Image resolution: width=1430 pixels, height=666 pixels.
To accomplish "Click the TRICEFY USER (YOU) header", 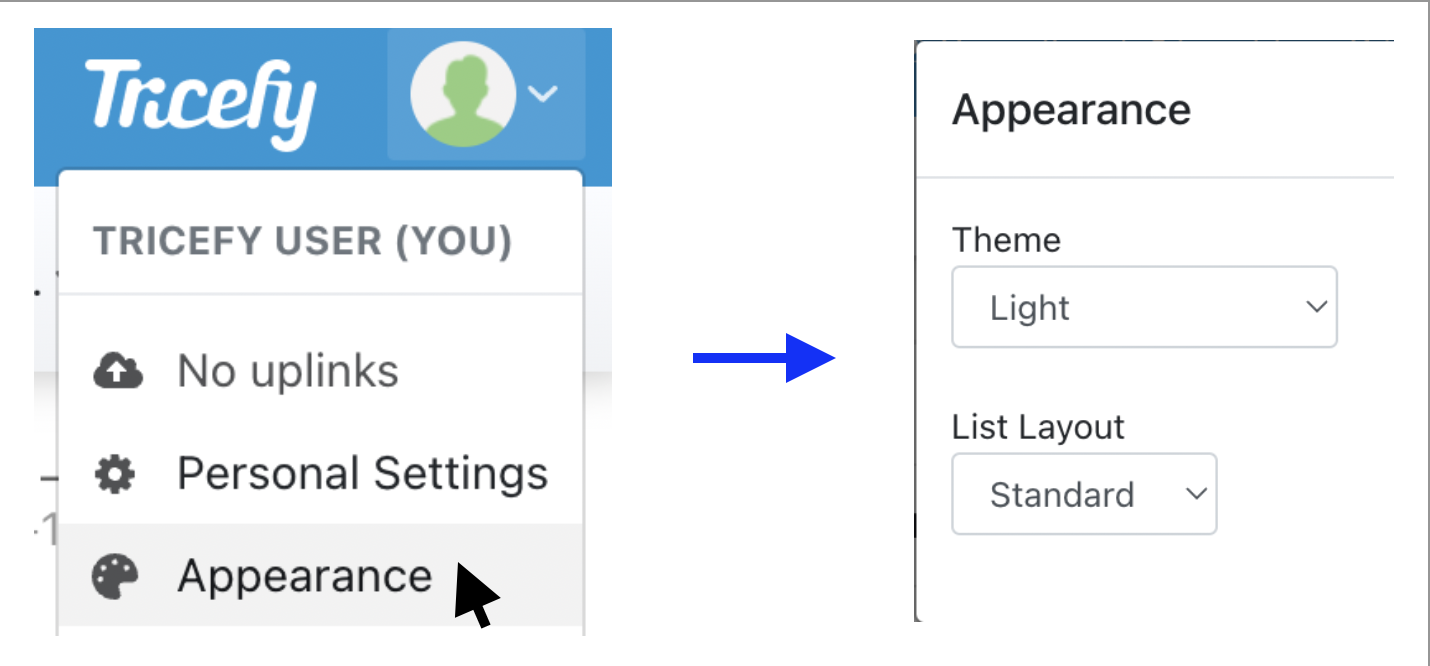I will click(x=302, y=241).
